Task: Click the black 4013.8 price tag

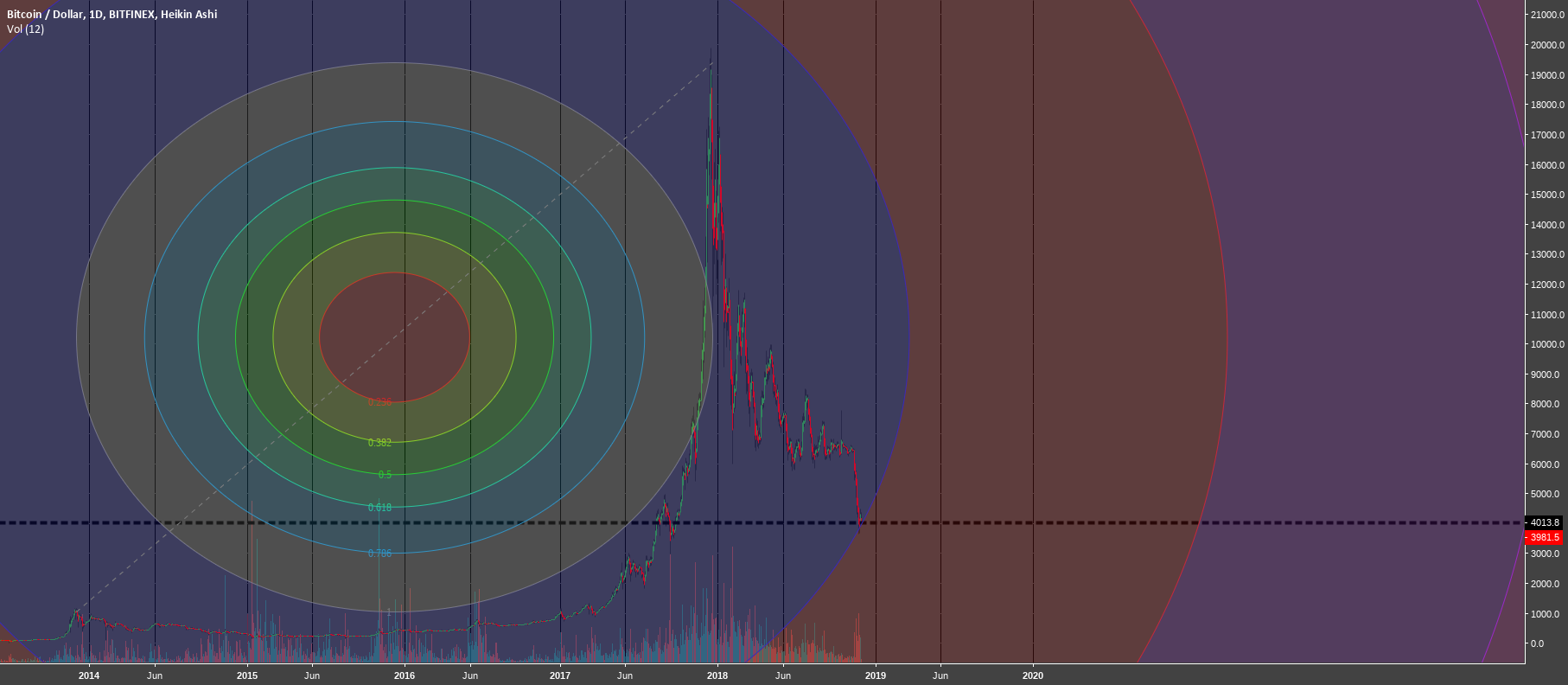Action: (x=1544, y=522)
